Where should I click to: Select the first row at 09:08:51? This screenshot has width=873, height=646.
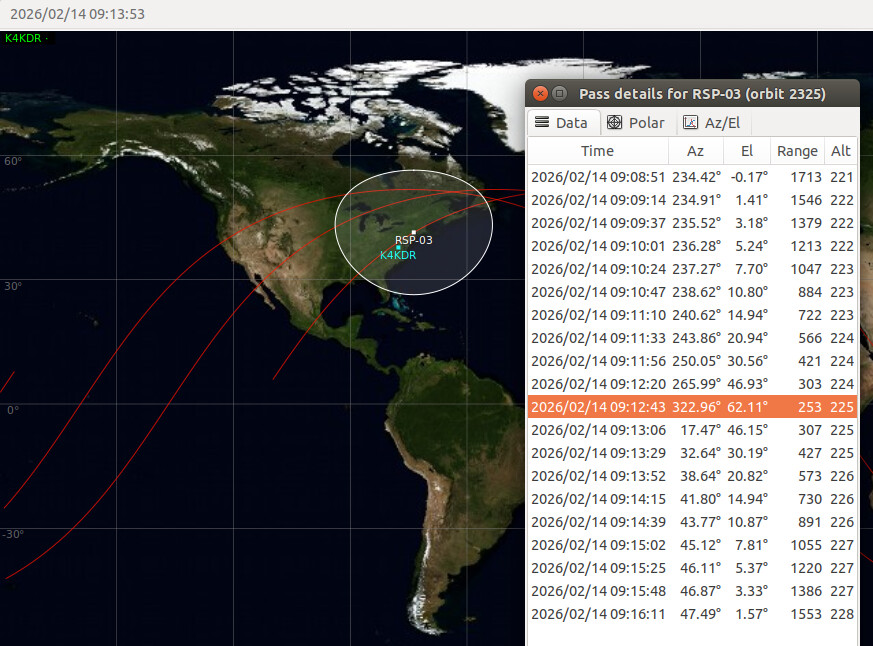point(690,177)
